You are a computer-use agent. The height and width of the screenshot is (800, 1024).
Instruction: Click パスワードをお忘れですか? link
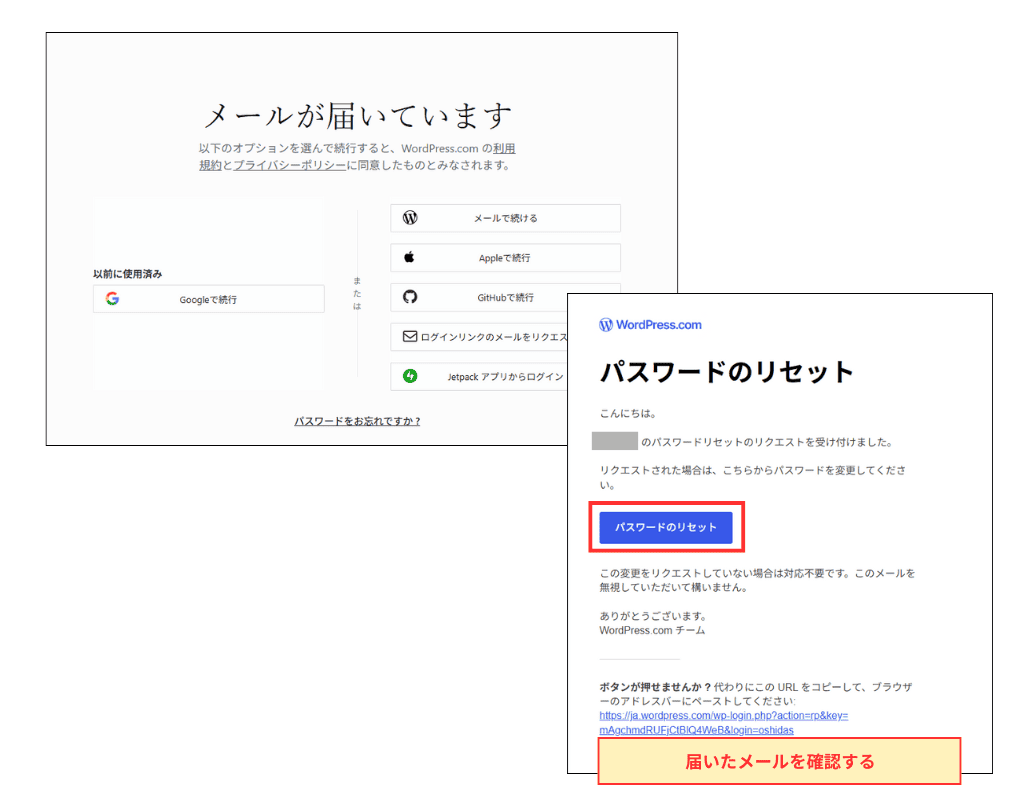pyautogui.click(x=357, y=421)
